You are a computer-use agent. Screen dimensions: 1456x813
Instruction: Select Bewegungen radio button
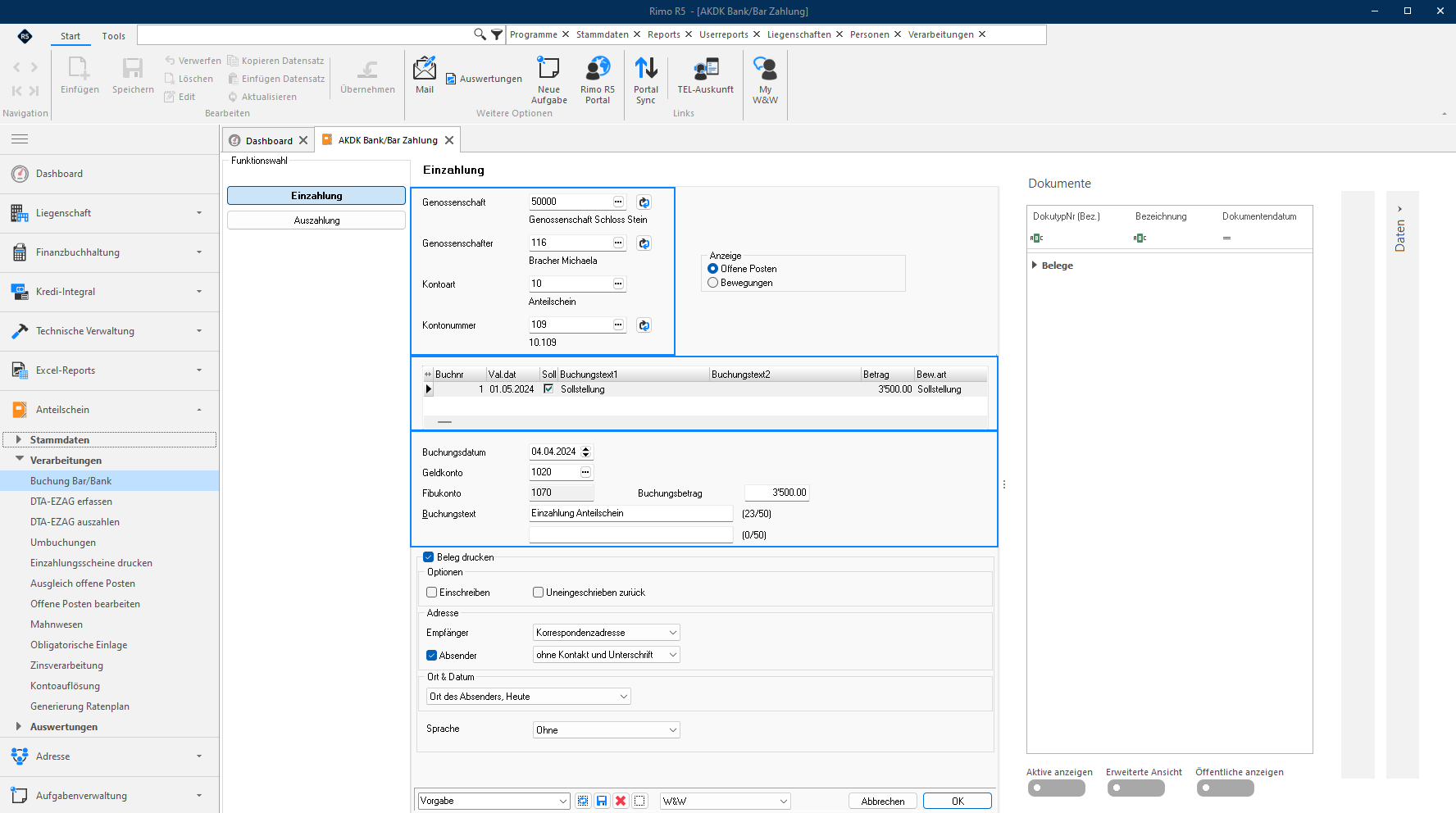712,283
